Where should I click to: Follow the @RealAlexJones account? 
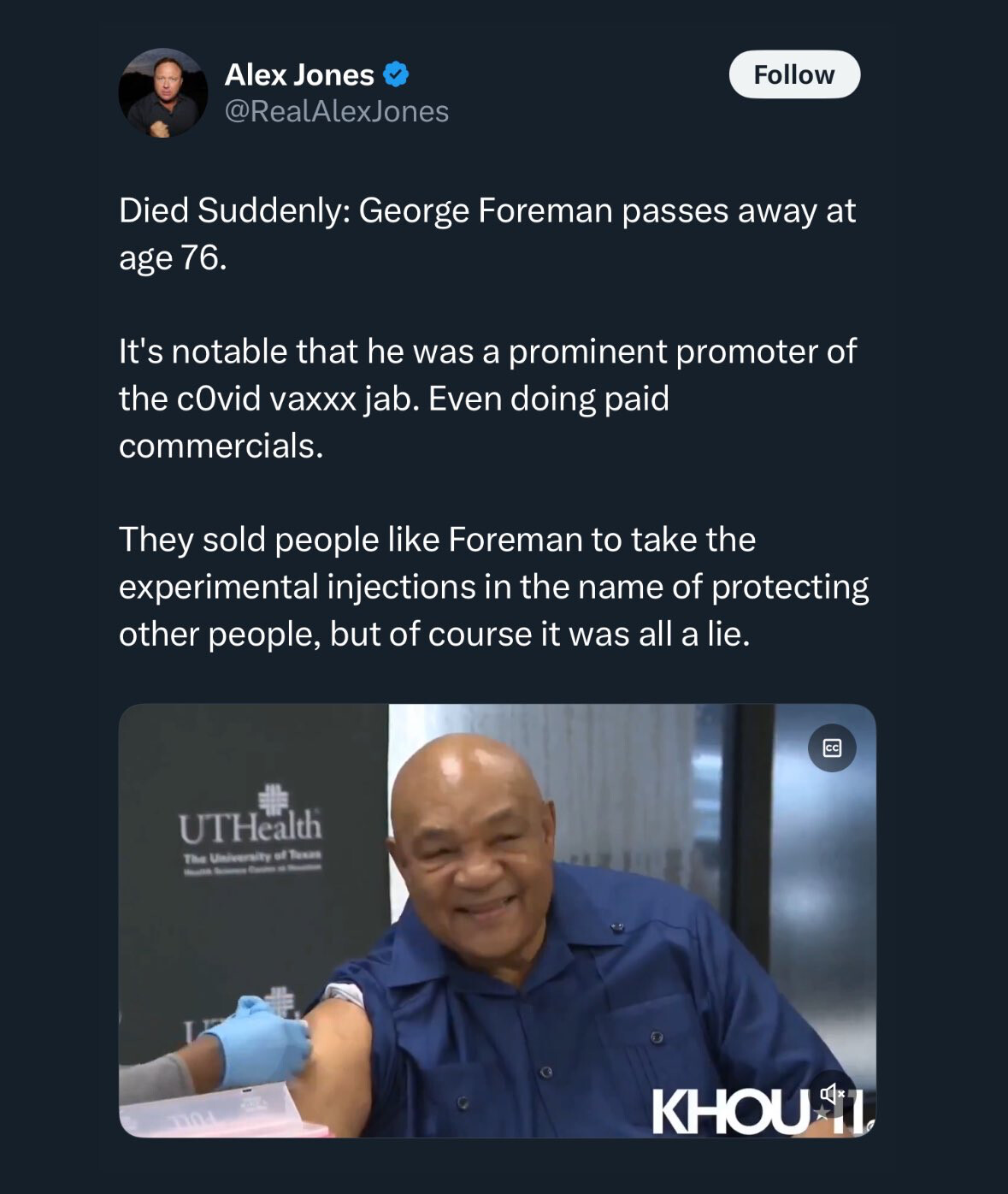point(794,74)
